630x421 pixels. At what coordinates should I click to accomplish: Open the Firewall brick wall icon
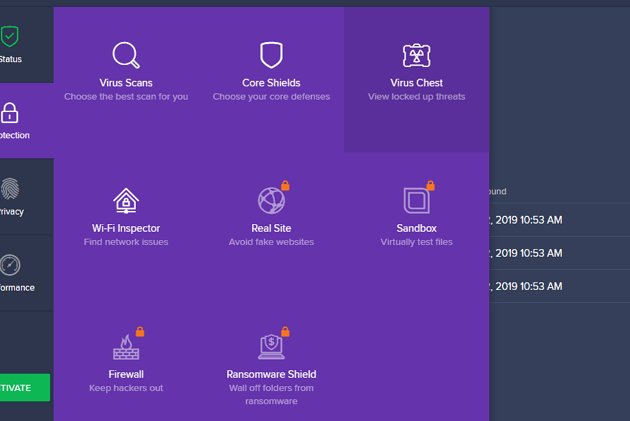[126, 347]
